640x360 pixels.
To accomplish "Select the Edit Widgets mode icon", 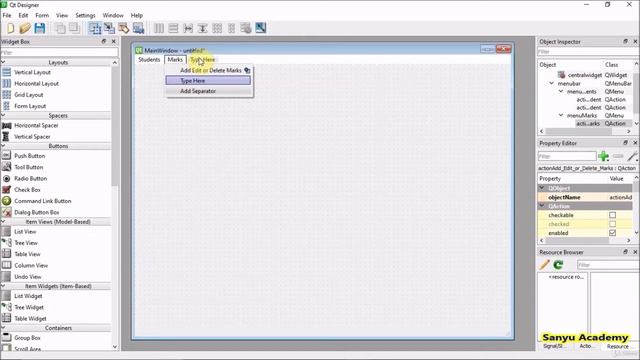I will tap(95, 28).
